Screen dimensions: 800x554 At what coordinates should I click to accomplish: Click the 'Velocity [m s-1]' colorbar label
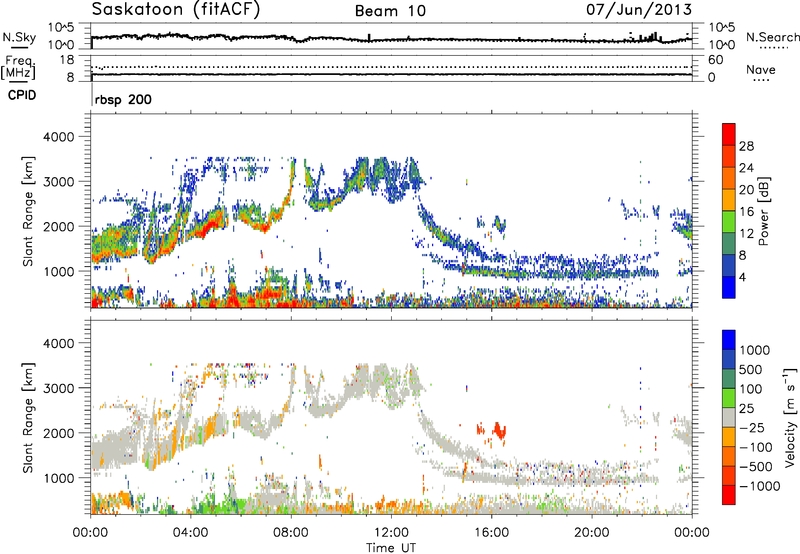click(x=790, y=417)
